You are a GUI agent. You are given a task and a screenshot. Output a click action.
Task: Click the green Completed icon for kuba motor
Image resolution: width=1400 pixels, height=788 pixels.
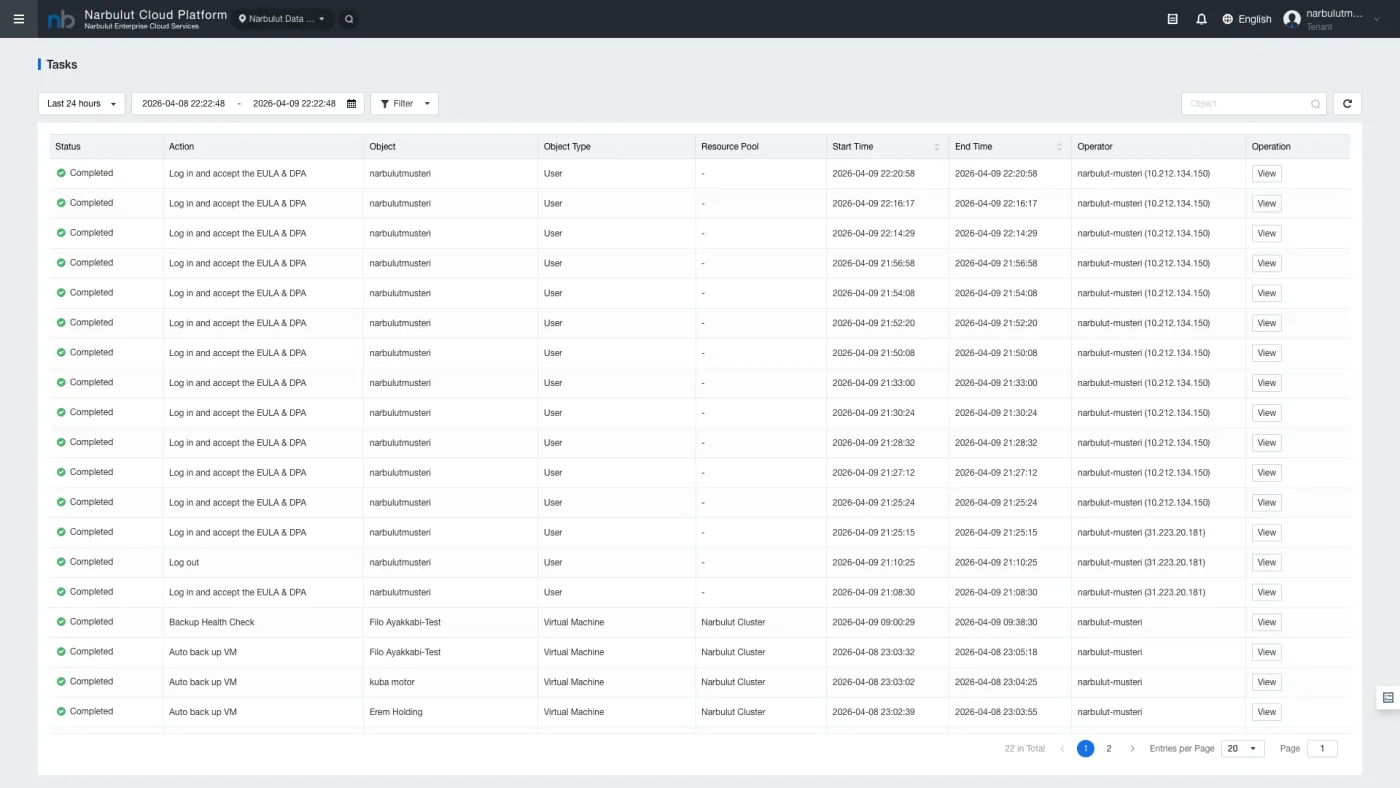(x=61, y=682)
